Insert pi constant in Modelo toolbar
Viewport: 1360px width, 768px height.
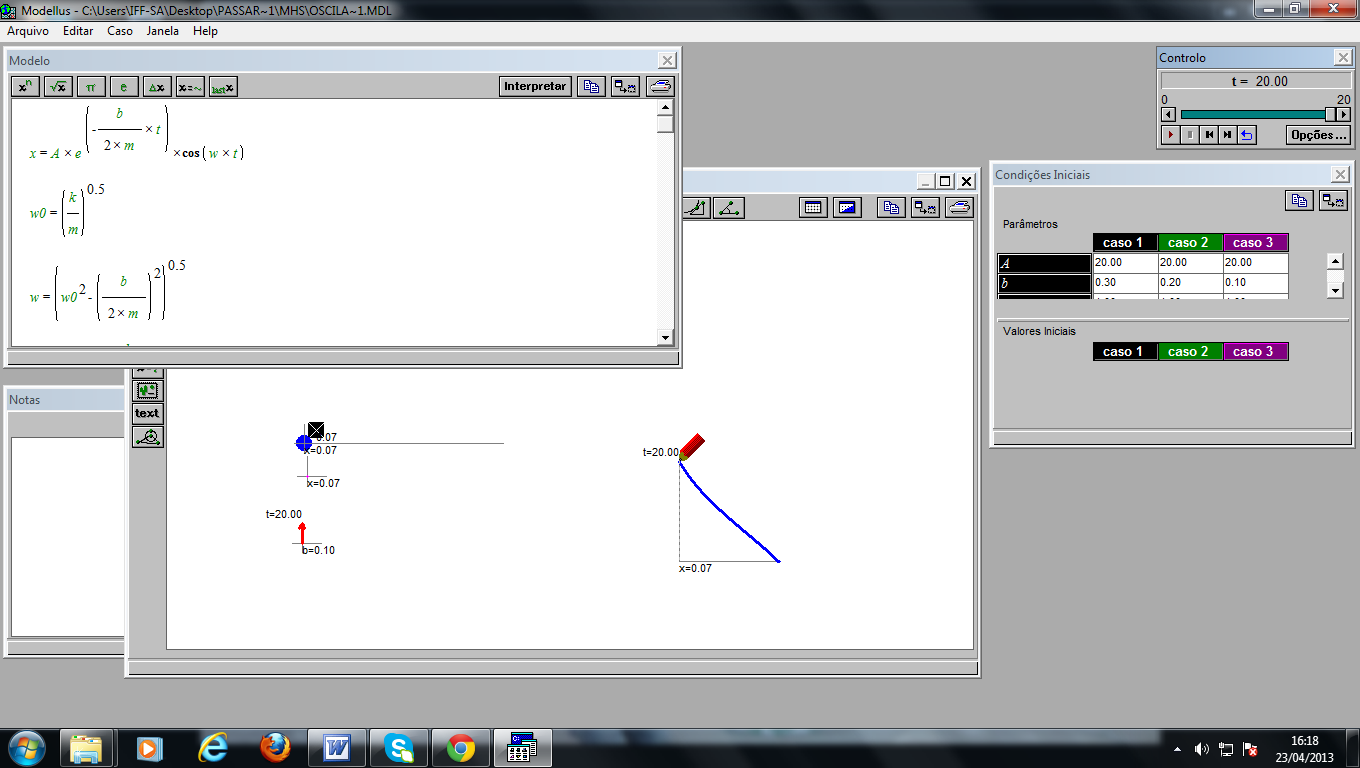click(91, 87)
